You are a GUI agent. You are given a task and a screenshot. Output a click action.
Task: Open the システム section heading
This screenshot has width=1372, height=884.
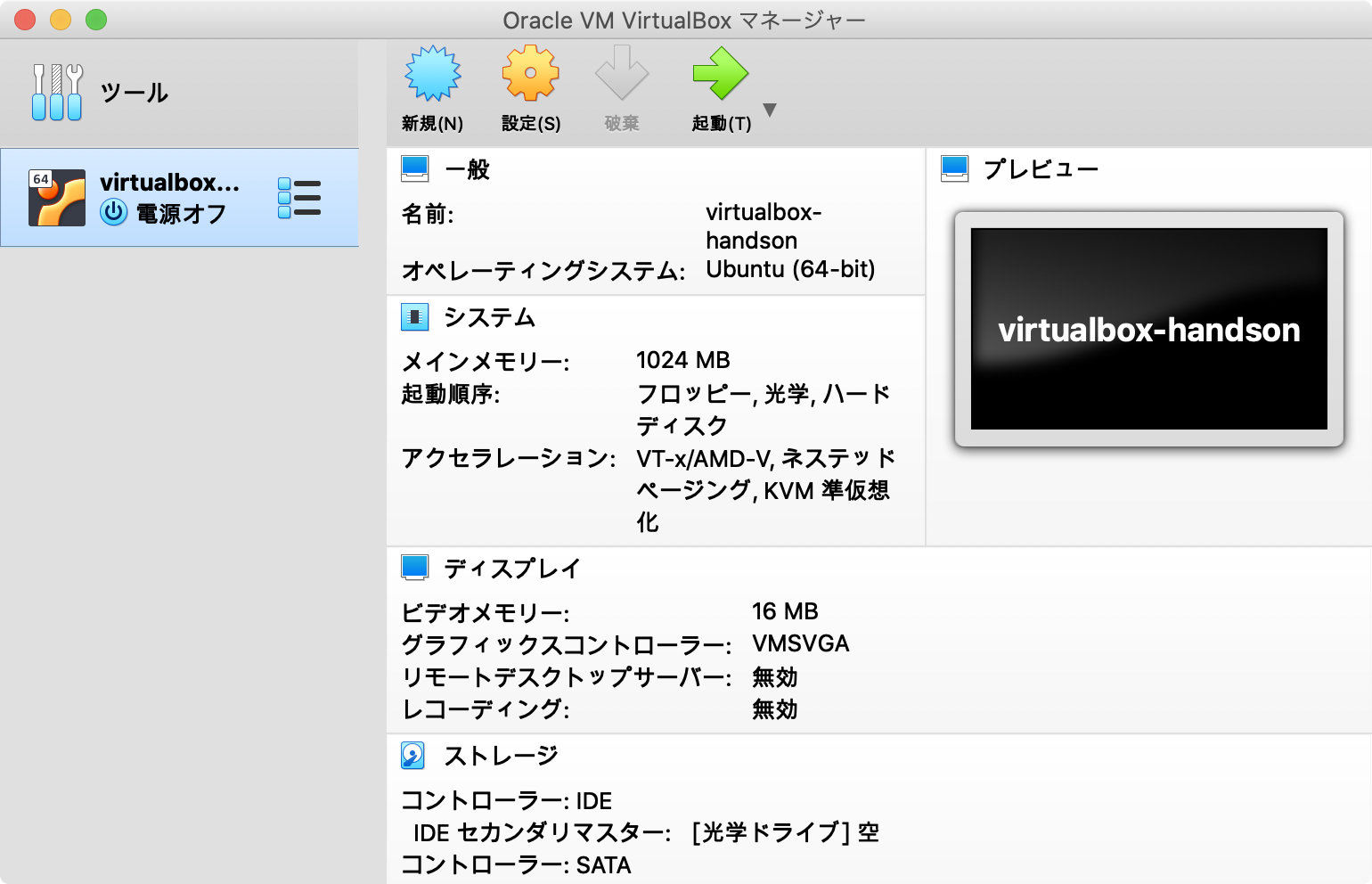(489, 317)
